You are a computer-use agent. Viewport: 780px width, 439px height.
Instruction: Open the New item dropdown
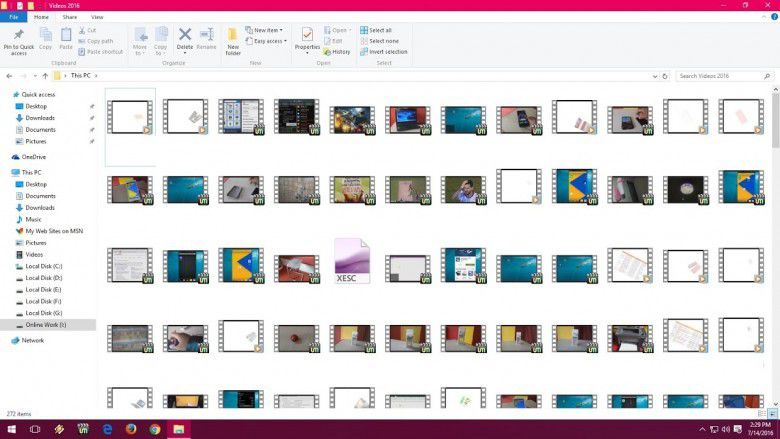click(265, 30)
